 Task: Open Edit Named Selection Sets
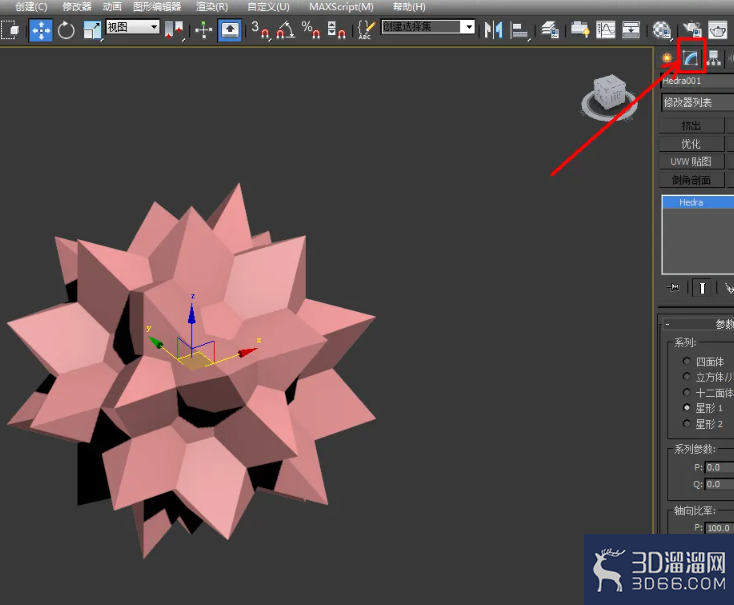point(366,30)
